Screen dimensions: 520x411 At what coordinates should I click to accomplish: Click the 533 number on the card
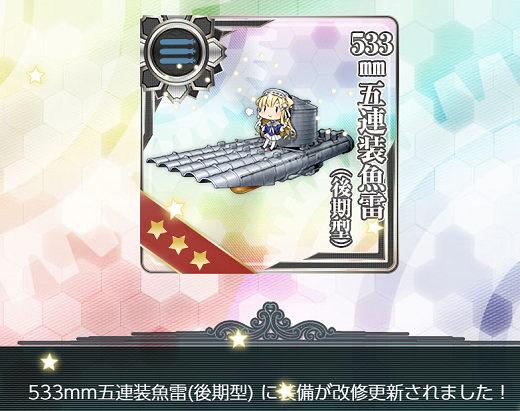370,44
